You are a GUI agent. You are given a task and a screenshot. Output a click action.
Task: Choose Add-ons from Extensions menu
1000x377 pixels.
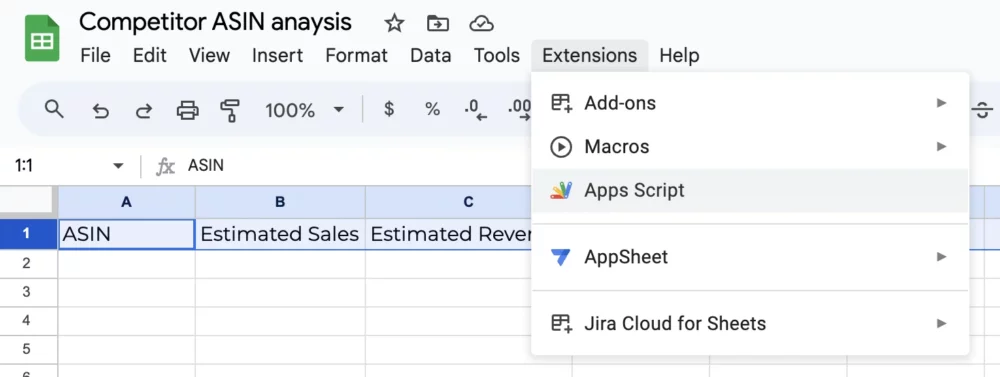(x=750, y=103)
